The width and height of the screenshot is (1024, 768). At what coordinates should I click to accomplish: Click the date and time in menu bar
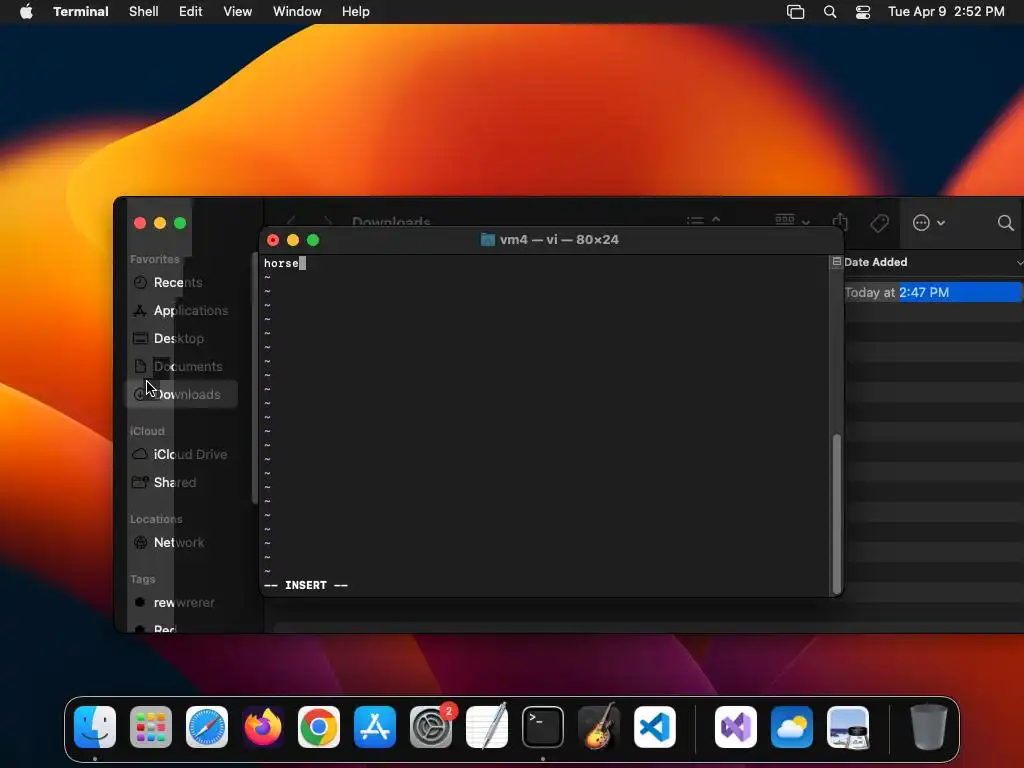pos(946,12)
